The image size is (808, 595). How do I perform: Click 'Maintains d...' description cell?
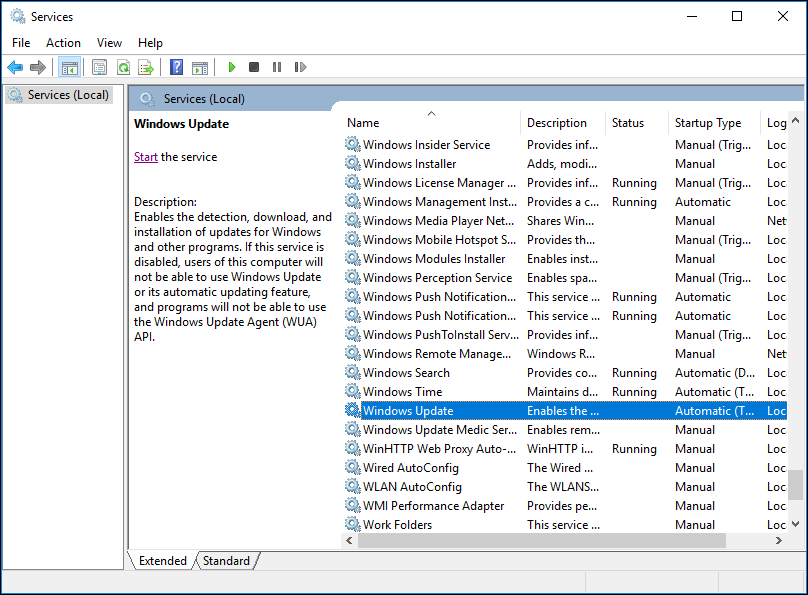tap(562, 392)
